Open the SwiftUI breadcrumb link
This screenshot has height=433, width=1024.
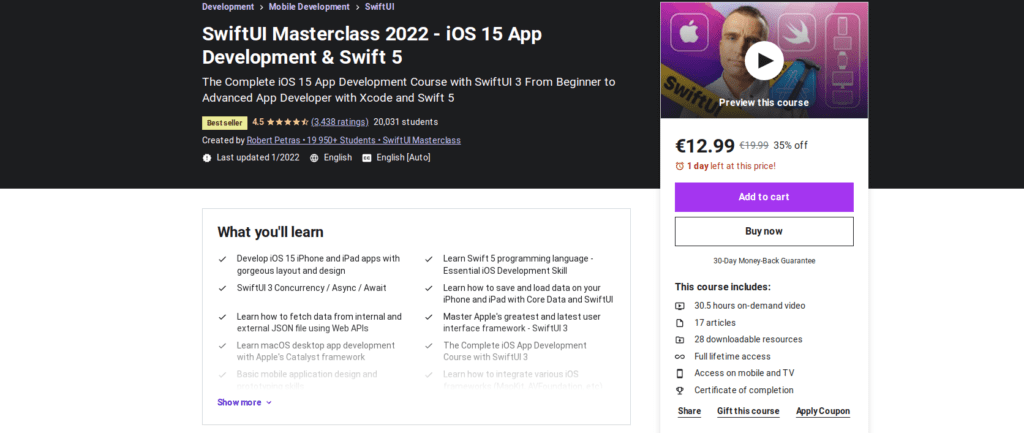pos(379,7)
